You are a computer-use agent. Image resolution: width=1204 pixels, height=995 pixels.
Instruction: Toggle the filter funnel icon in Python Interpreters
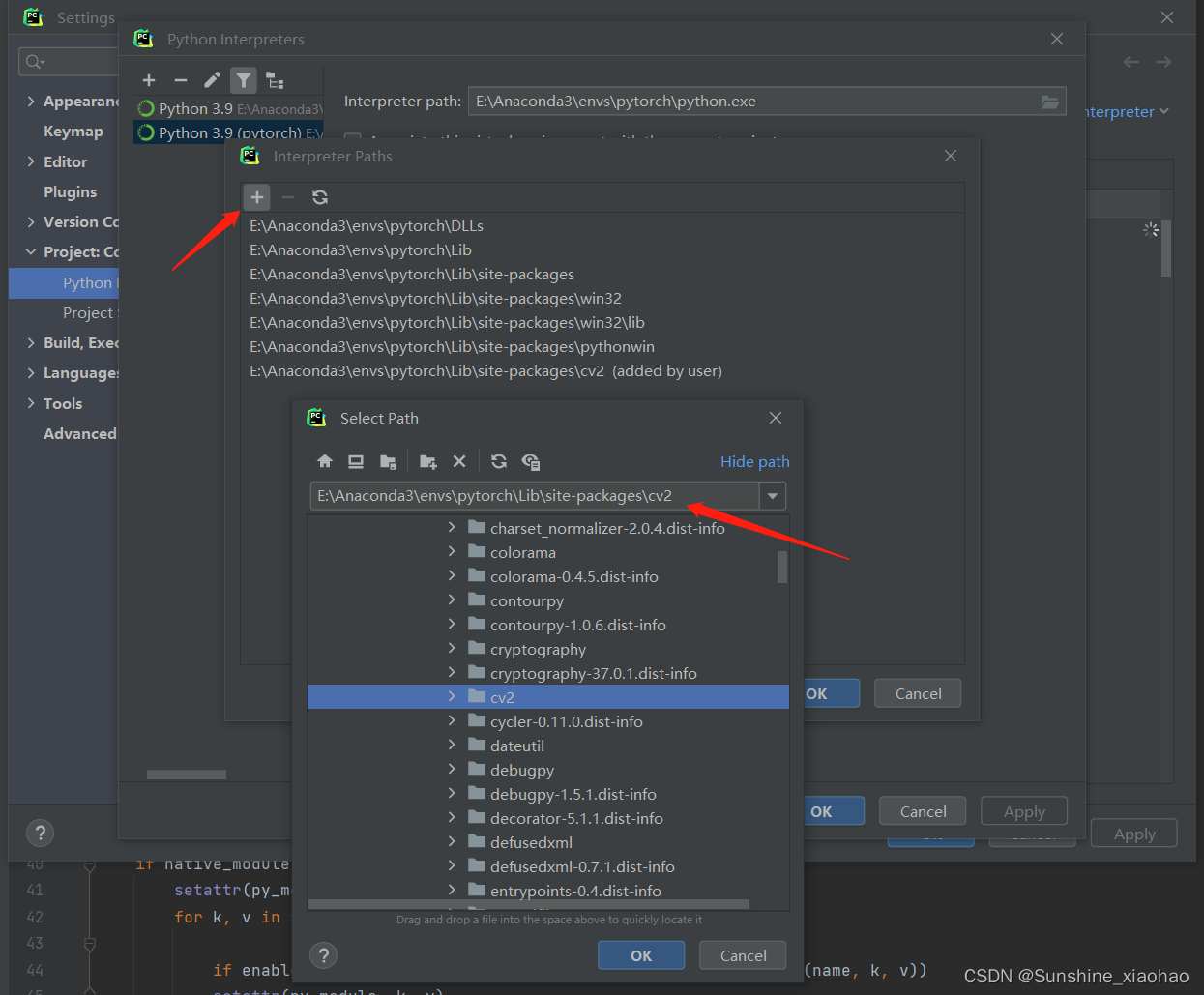244,80
